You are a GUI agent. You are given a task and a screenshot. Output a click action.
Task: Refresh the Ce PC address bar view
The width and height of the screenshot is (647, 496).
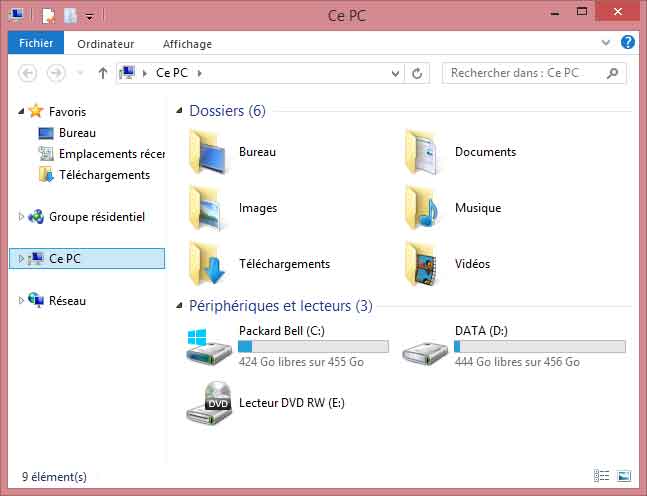click(418, 73)
